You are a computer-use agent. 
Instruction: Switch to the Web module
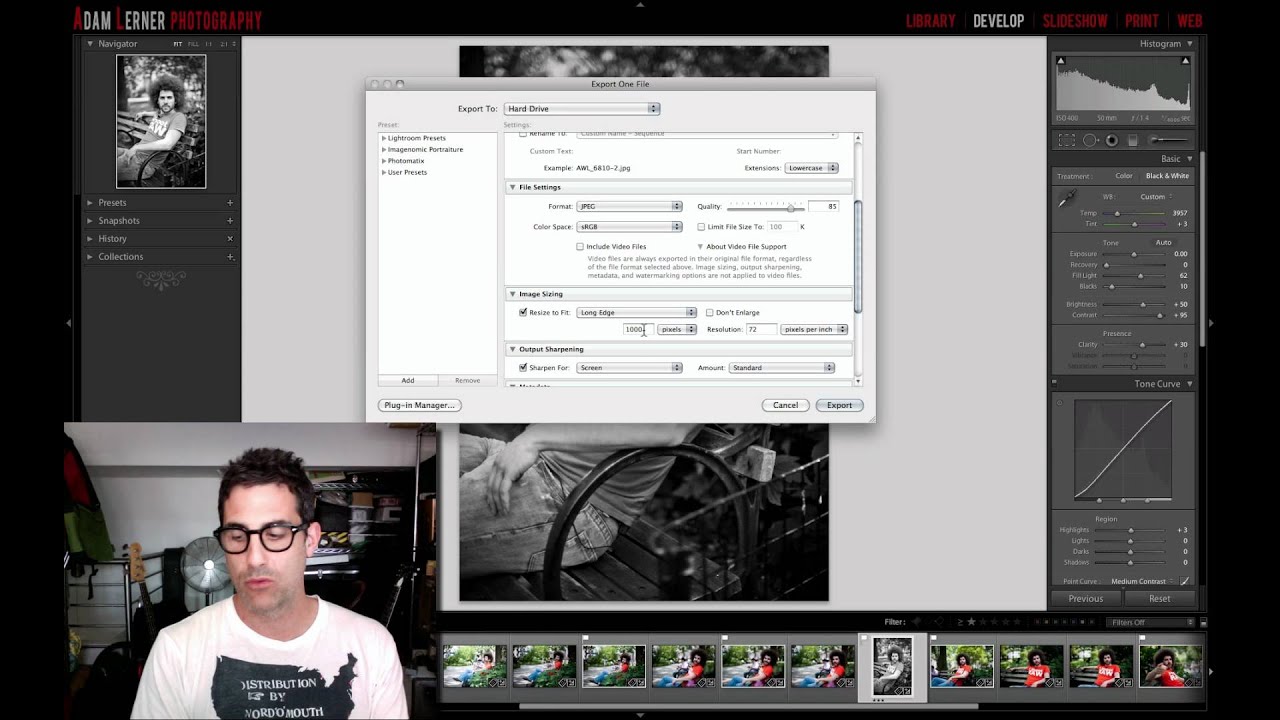[x=1189, y=20]
